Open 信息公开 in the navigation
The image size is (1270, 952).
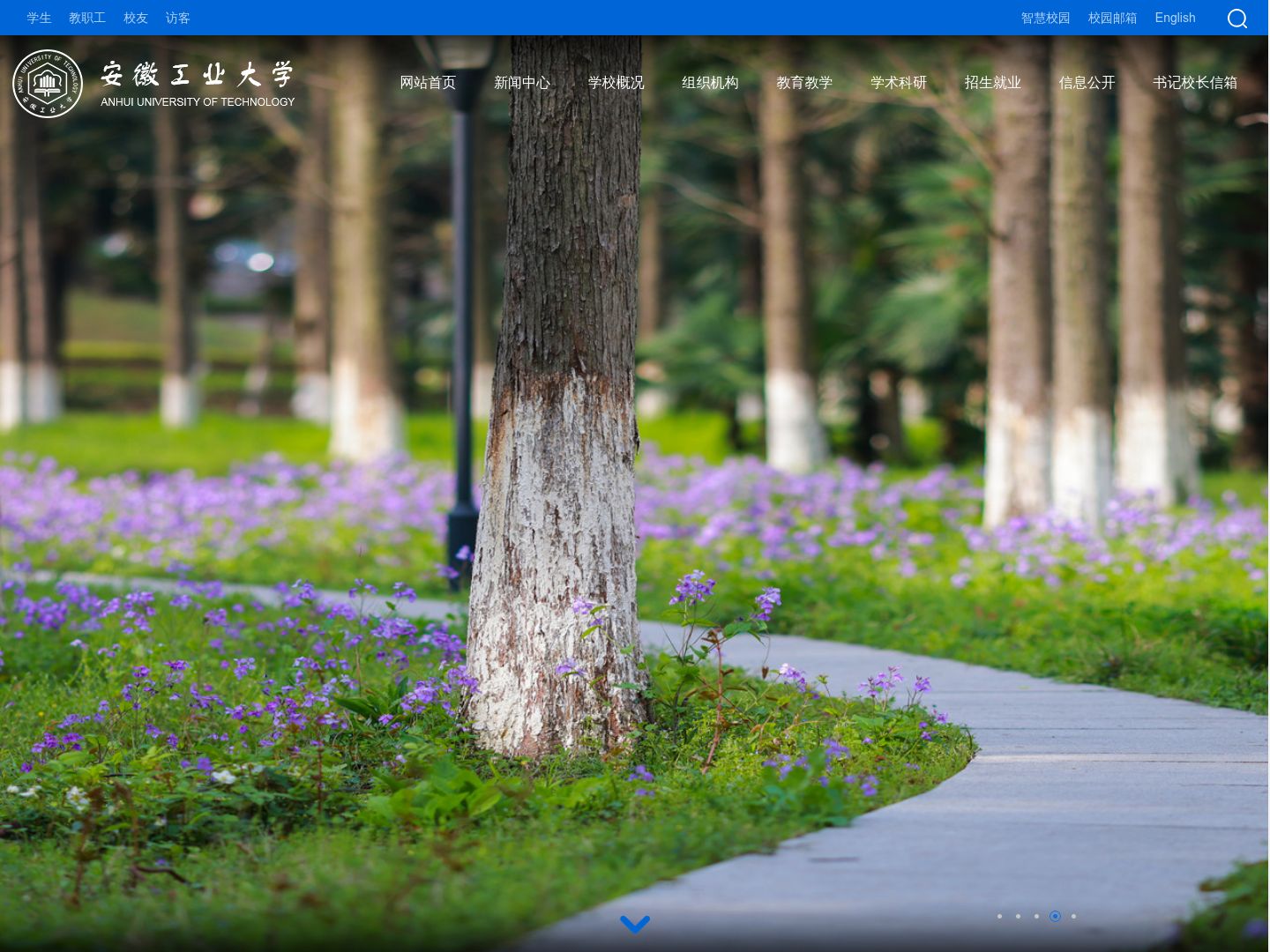click(x=1087, y=83)
